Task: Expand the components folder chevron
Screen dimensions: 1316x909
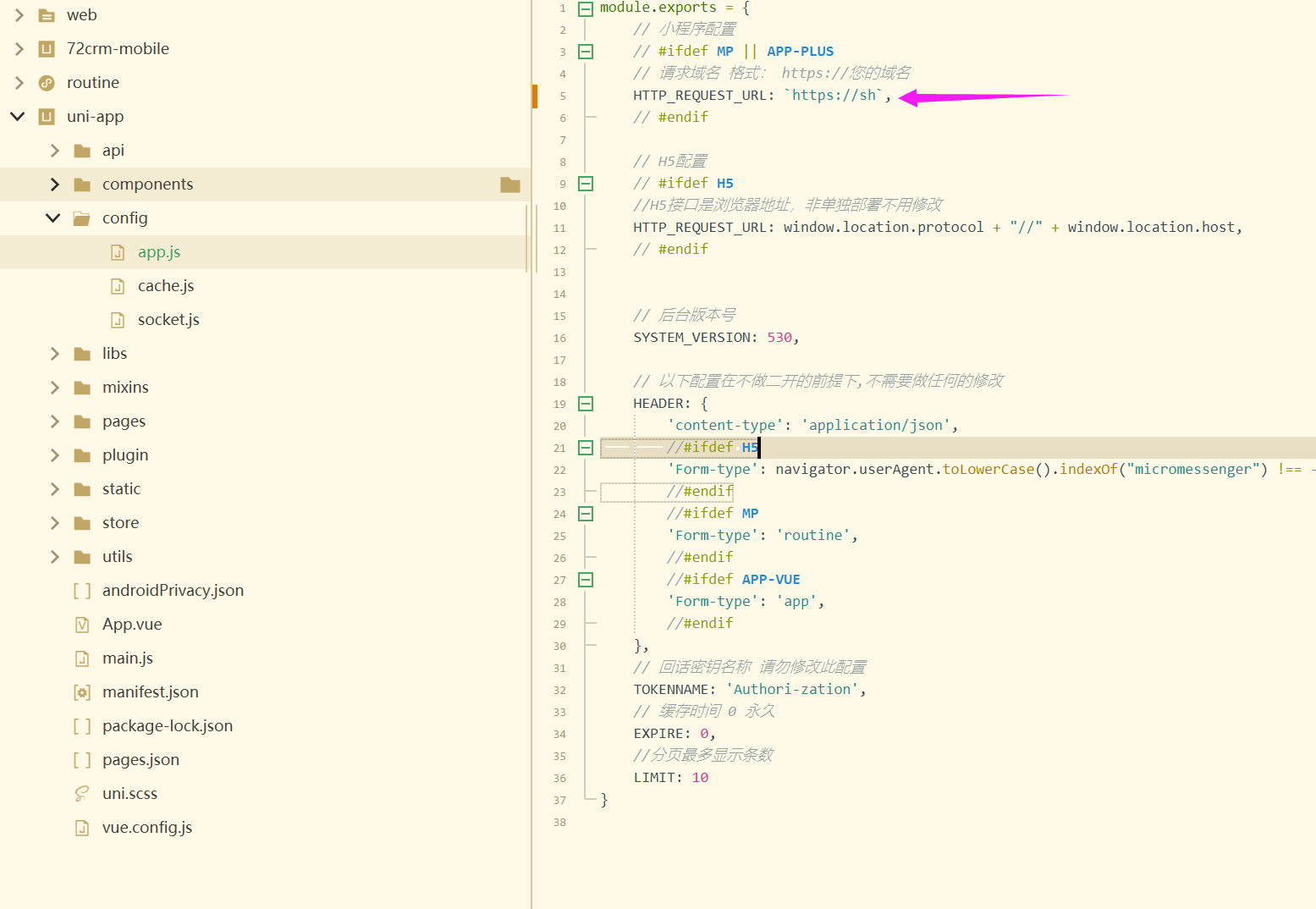Action: [54, 185]
